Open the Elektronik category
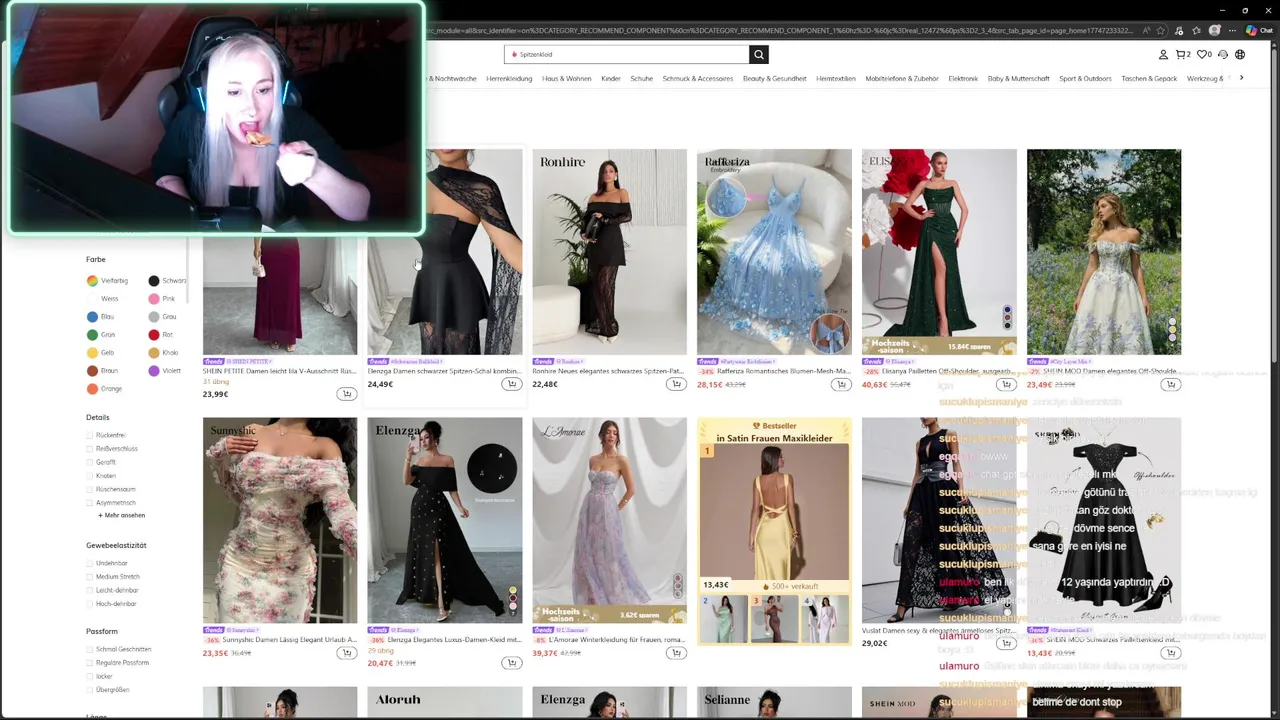This screenshot has width=1280, height=720. [963, 78]
